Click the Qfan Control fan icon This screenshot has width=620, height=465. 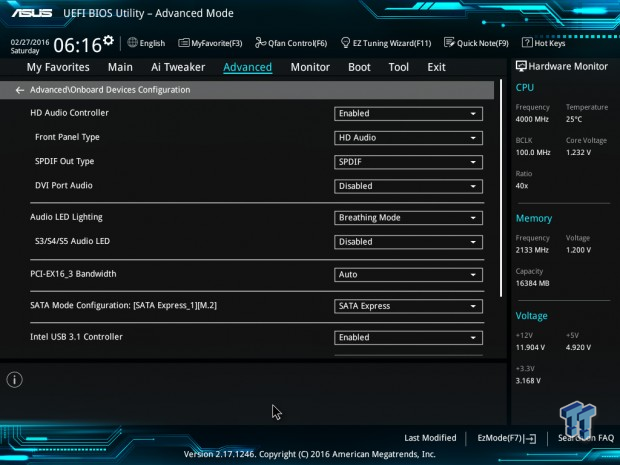point(260,43)
